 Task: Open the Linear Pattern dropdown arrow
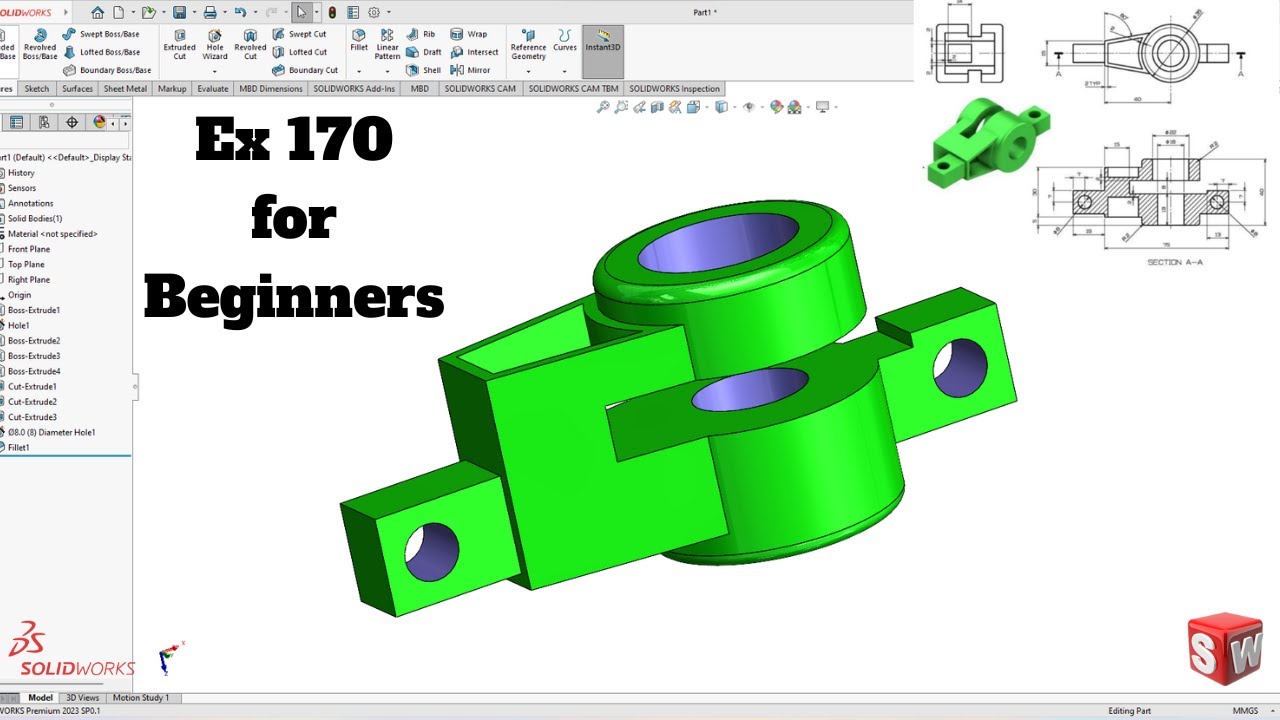pos(387,71)
